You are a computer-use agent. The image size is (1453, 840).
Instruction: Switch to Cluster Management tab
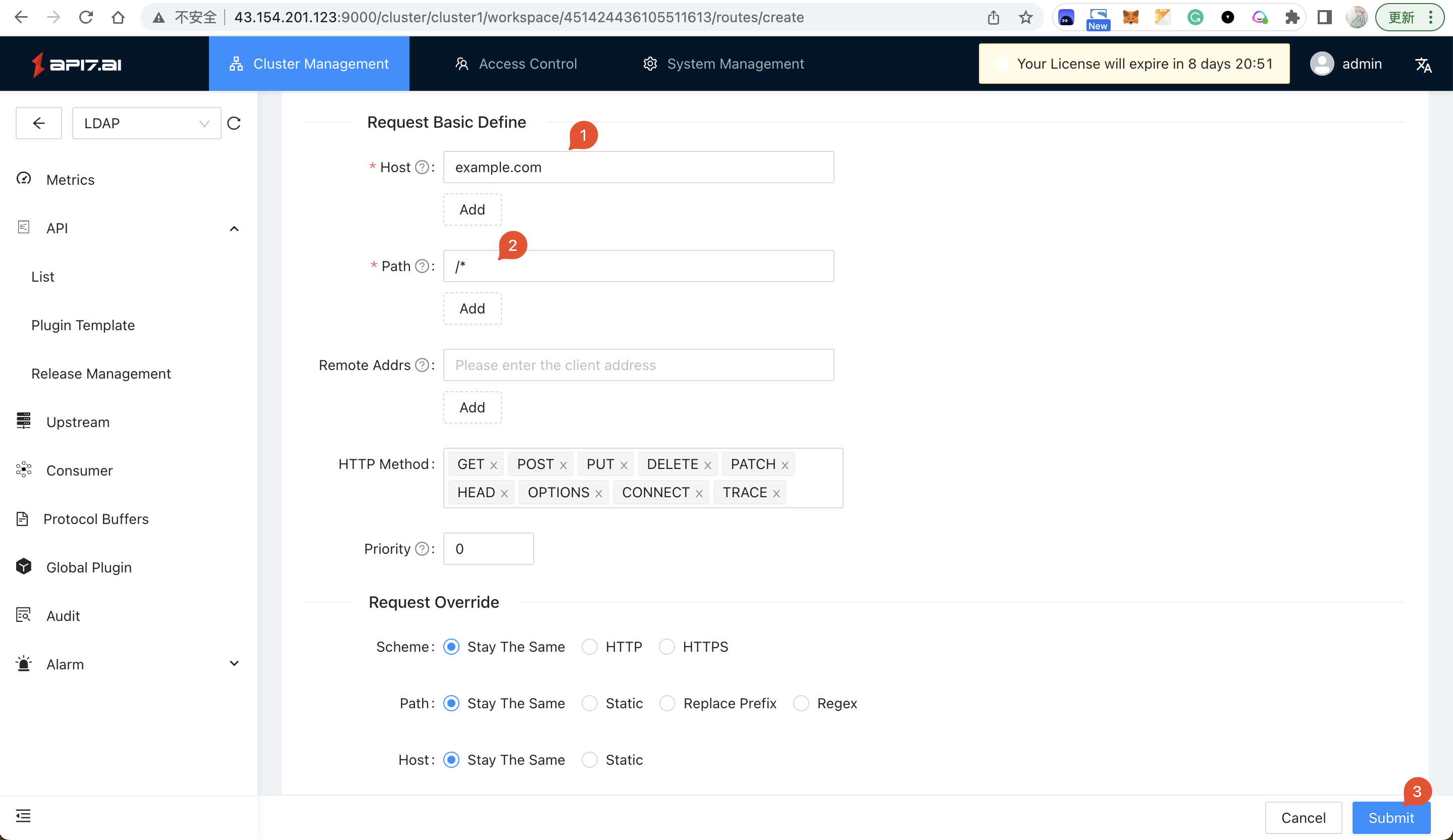pos(309,64)
